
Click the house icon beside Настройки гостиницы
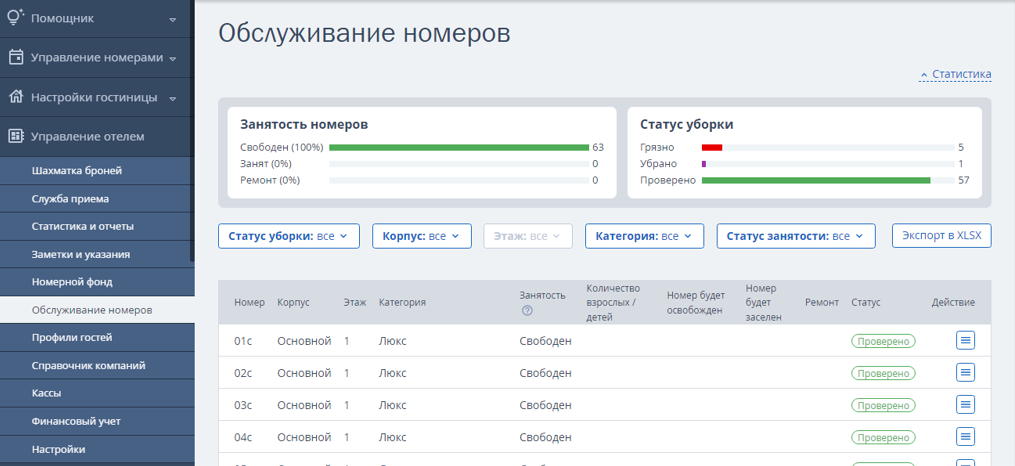click(x=16, y=97)
